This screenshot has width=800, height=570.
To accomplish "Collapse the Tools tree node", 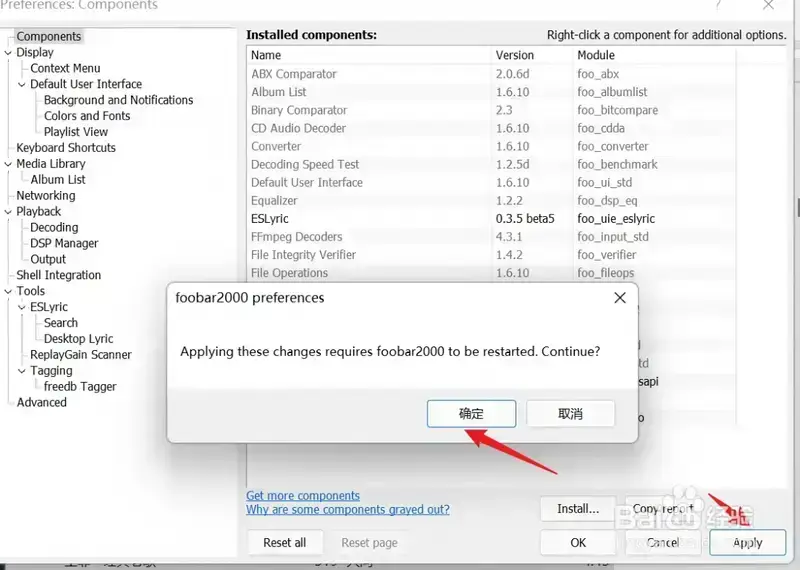I will coord(9,292).
